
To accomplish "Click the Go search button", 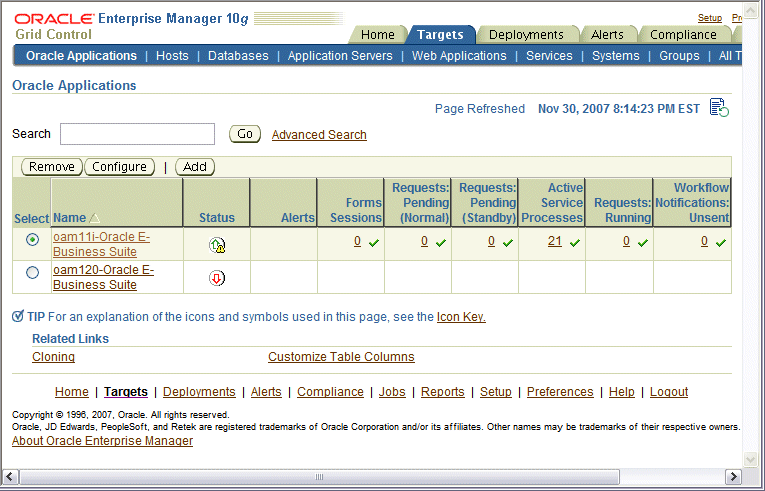I will (245, 134).
